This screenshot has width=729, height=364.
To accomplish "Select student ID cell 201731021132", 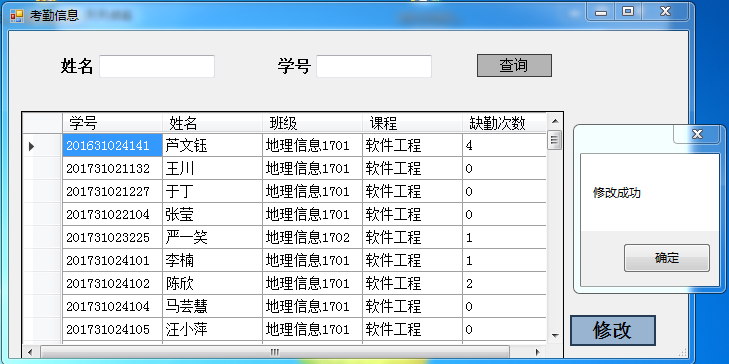I will 113,169.
